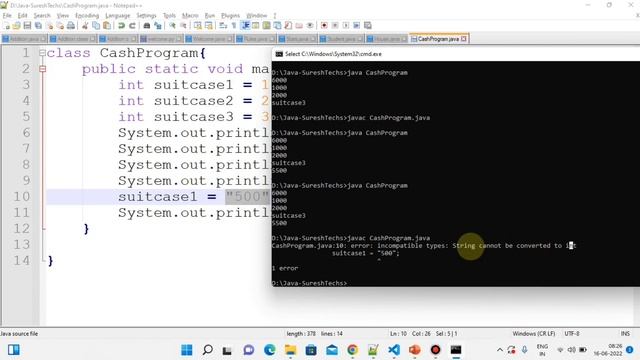This screenshot has width=640, height=360.
Task: Open the Plugins menu
Action: point(231,16)
